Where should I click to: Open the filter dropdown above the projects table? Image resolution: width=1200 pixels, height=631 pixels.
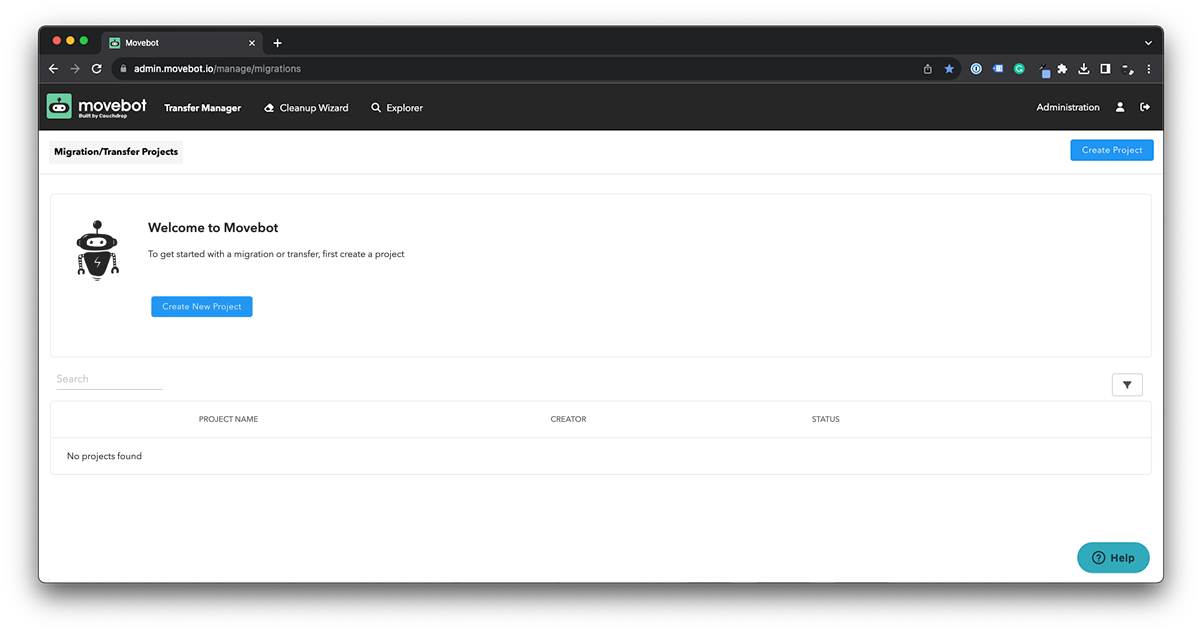click(1127, 384)
